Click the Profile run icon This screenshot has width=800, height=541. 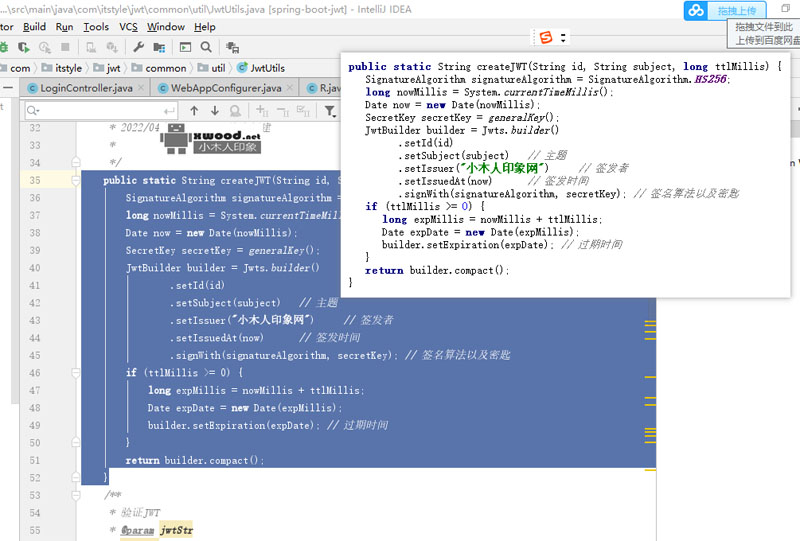point(45,47)
